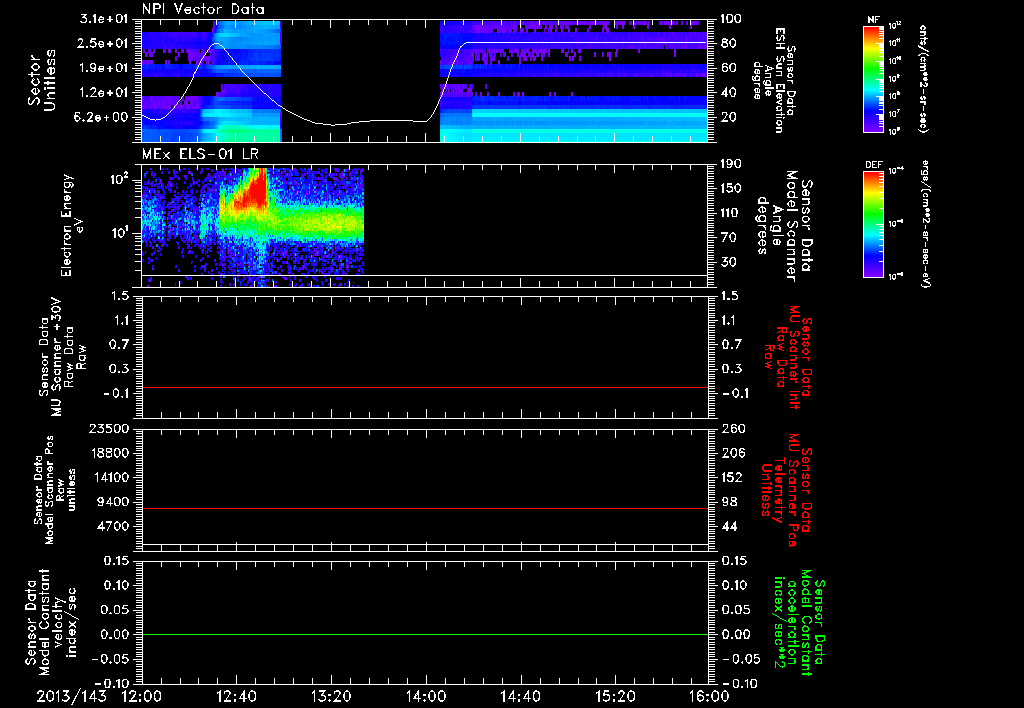Click the green zero line in velocity panel
This screenshot has width=1024, height=708.
(x=425, y=634)
